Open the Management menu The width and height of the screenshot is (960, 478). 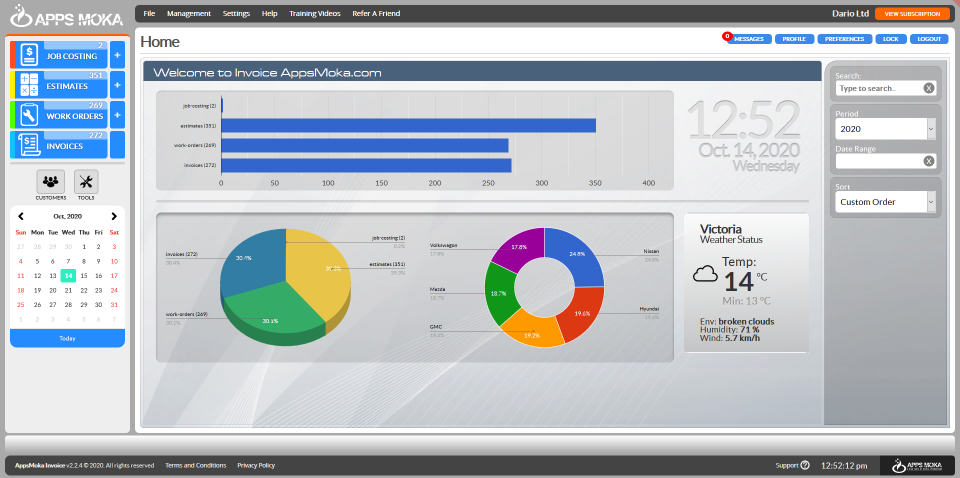pyautogui.click(x=189, y=13)
